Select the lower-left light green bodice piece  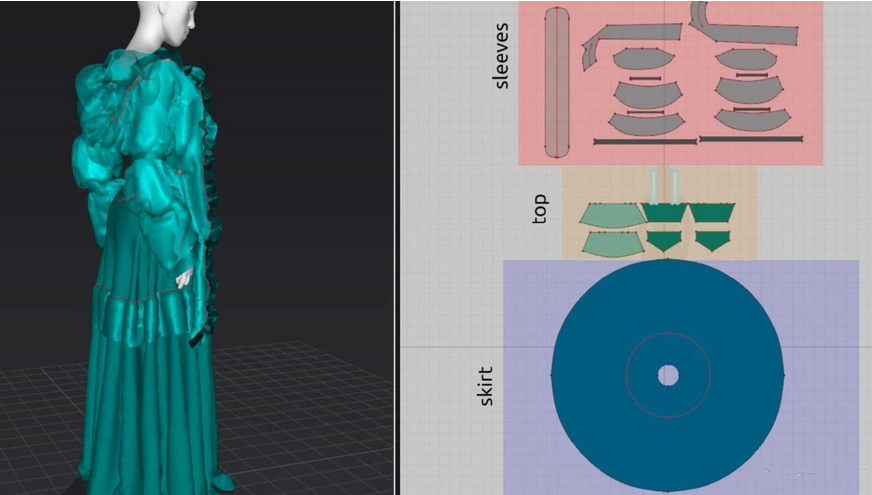pos(610,242)
